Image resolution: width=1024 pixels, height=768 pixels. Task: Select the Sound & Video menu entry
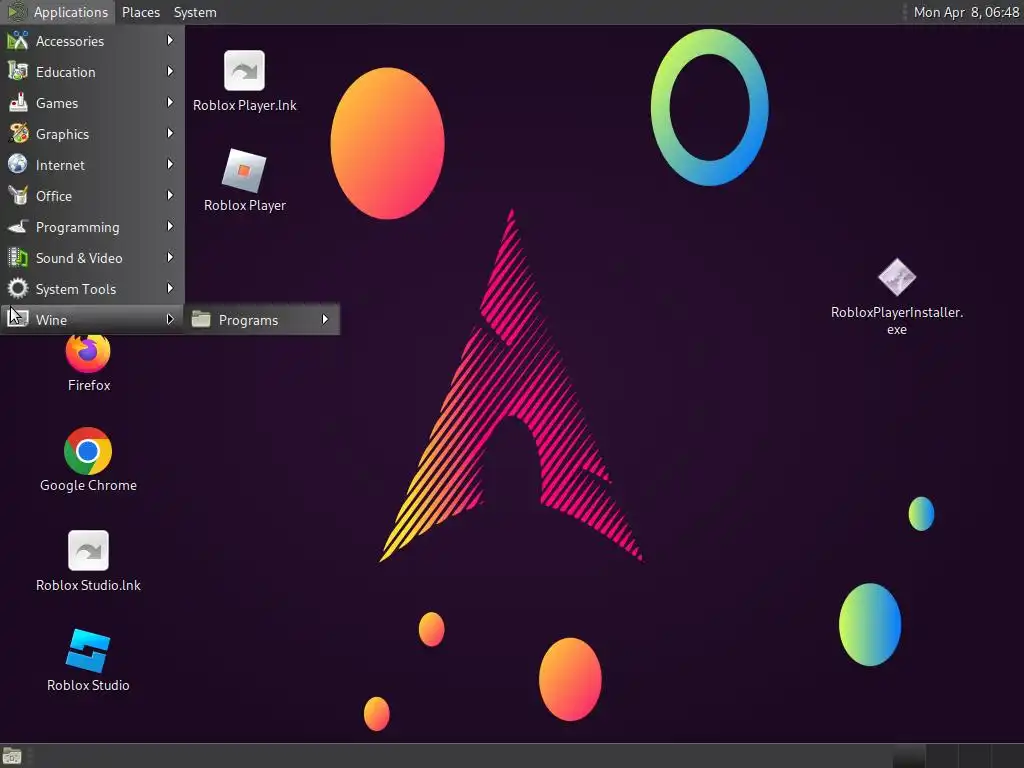(92, 258)
